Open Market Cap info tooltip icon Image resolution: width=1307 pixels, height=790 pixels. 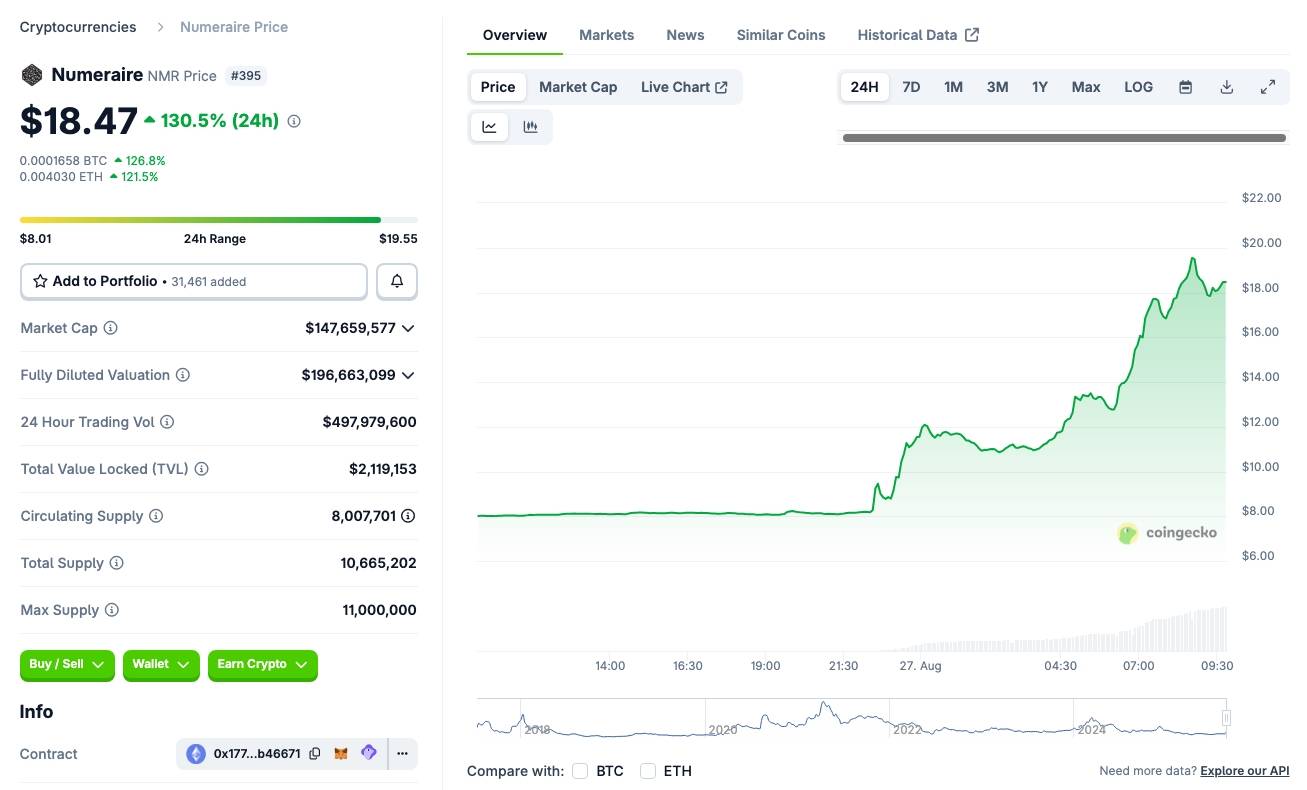coord(111,328)
